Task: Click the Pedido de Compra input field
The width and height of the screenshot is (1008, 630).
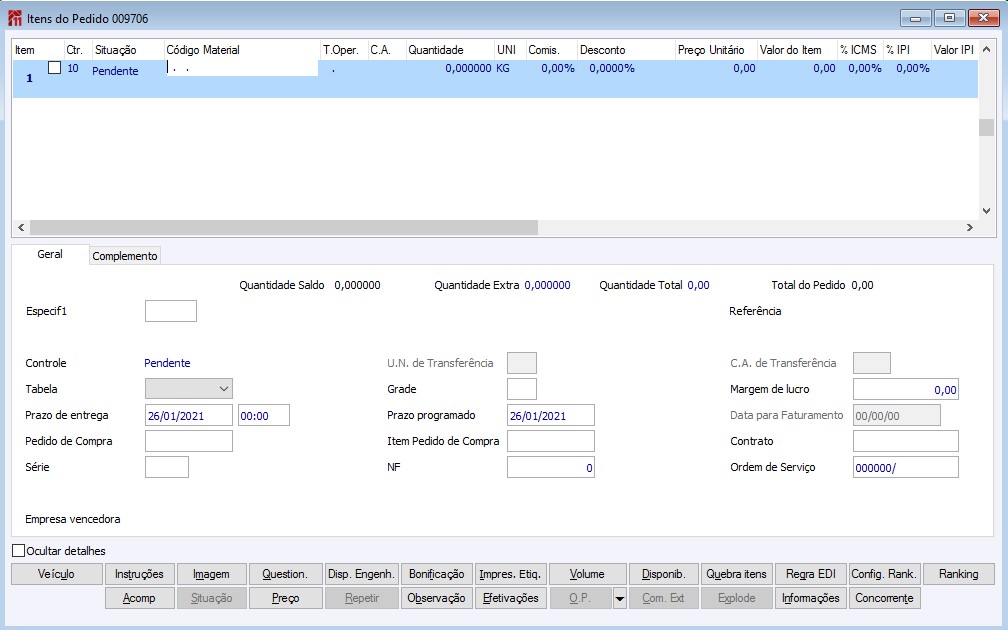Action: [x=189, y=441]
